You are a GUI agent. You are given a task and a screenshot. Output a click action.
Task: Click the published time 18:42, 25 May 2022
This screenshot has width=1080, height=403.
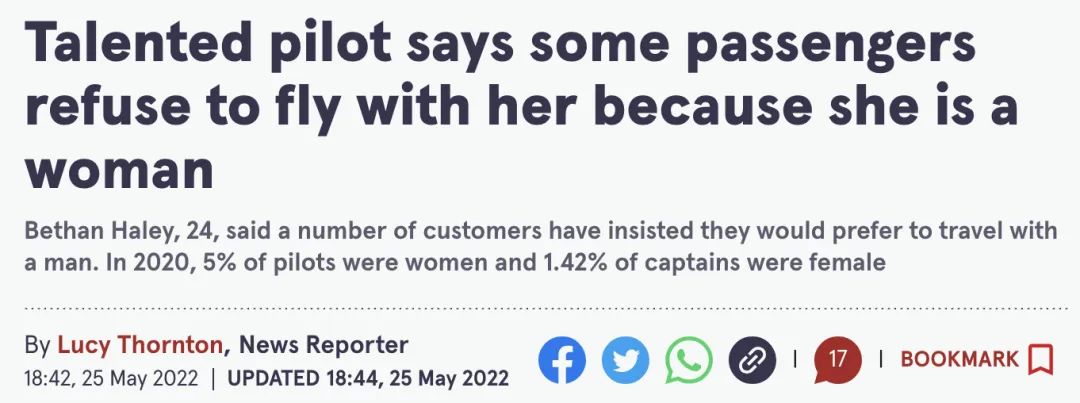coord(111,379)
